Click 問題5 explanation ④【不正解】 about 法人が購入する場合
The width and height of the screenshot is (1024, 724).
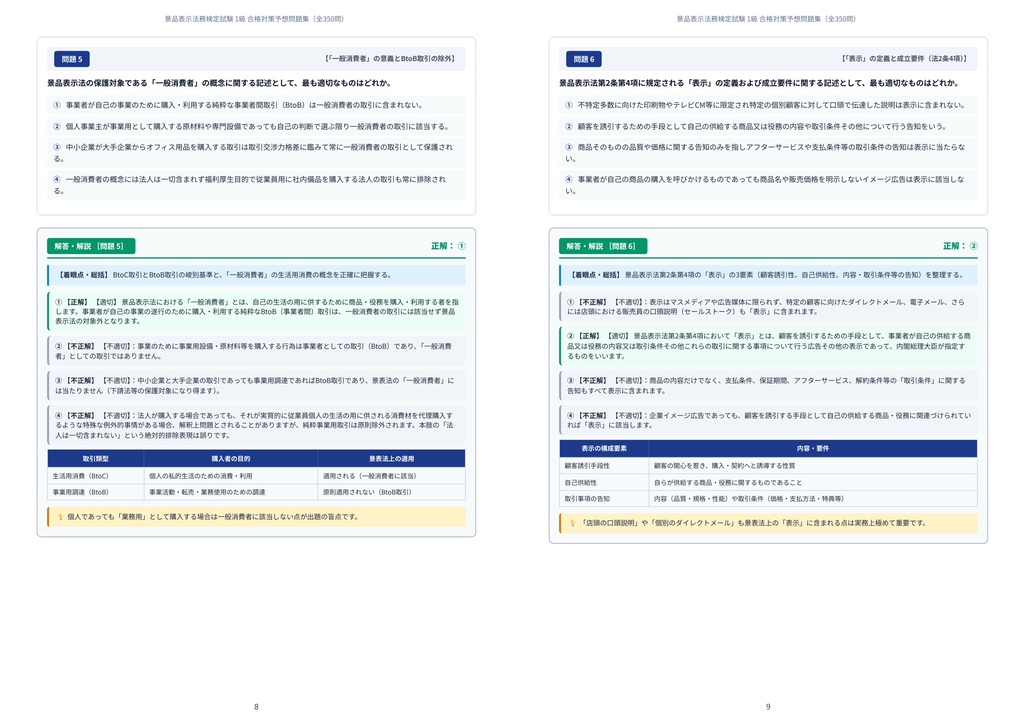click(x=256, y=425)
